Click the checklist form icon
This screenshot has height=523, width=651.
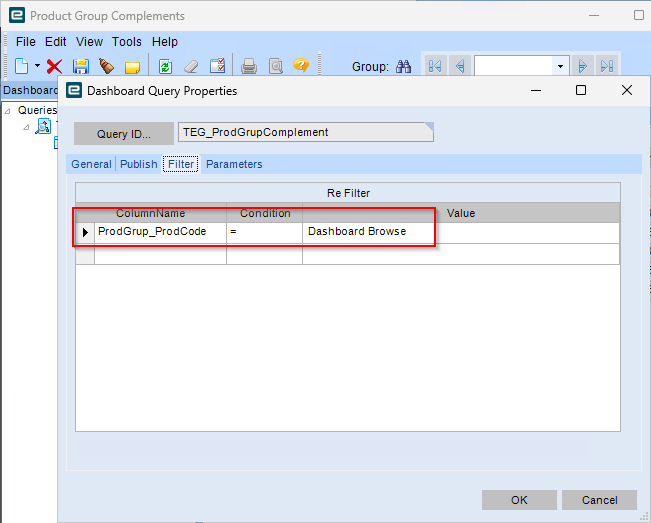tap(218, 66)
